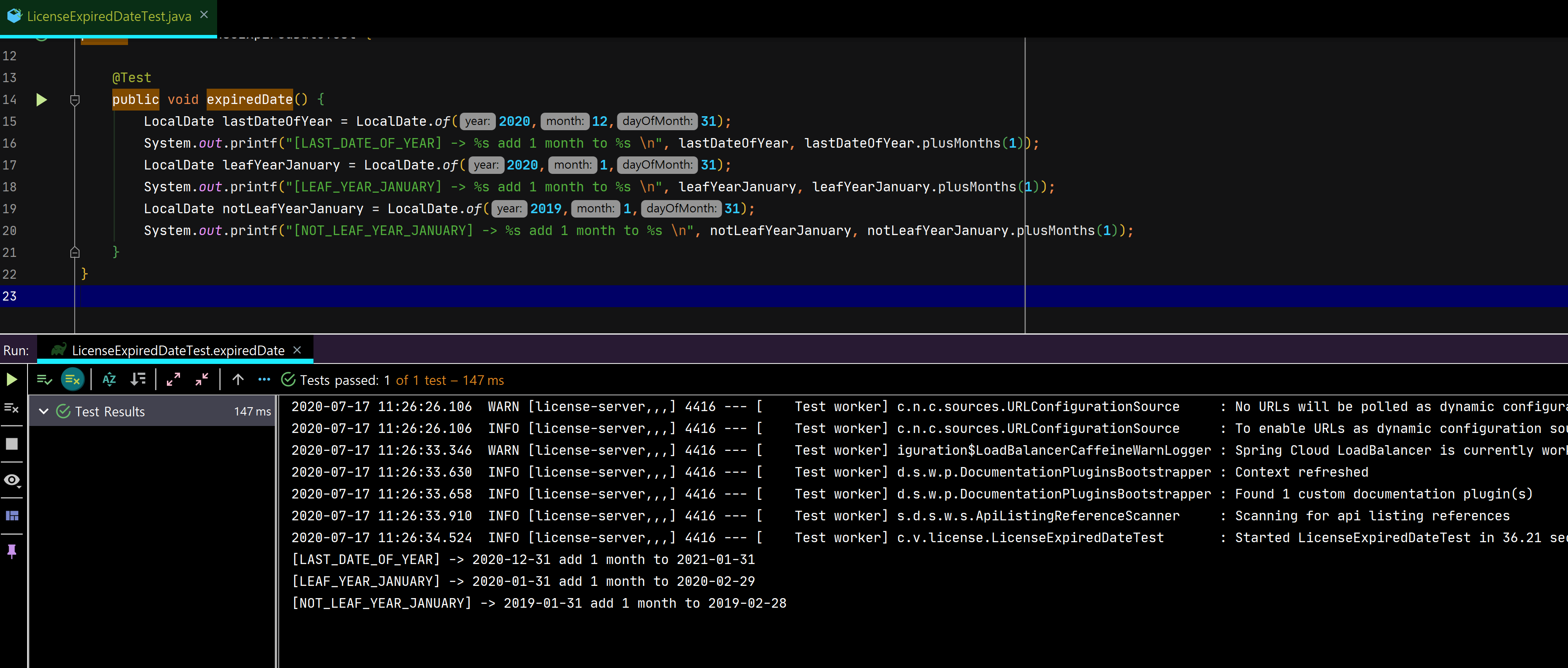
Task: Fold the expiredDate method in the gutter
Action: pyautogui.click(x=75, y=99)
